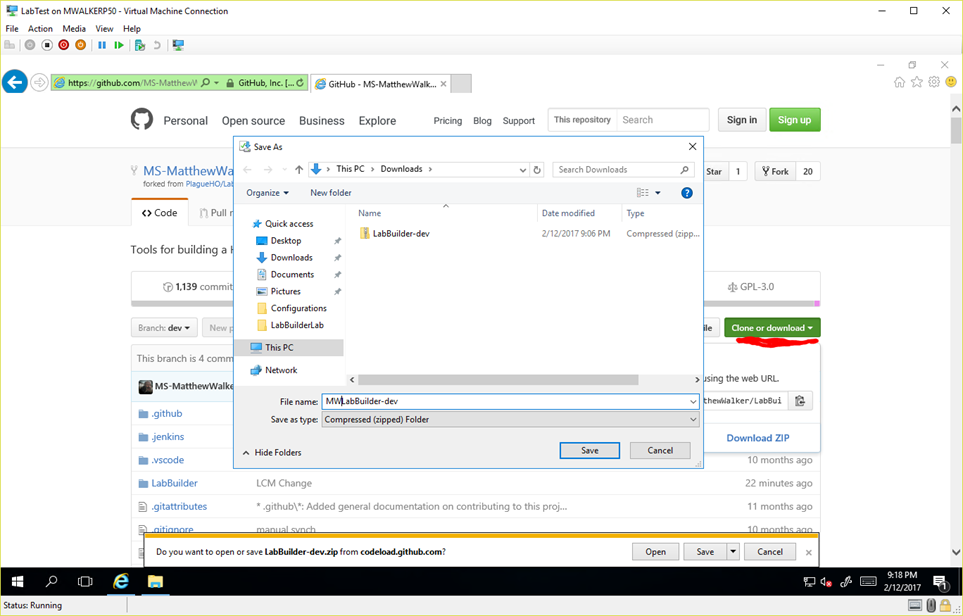Click Open in download notification bar
This screenshot has width=963, height=616.
655,552
